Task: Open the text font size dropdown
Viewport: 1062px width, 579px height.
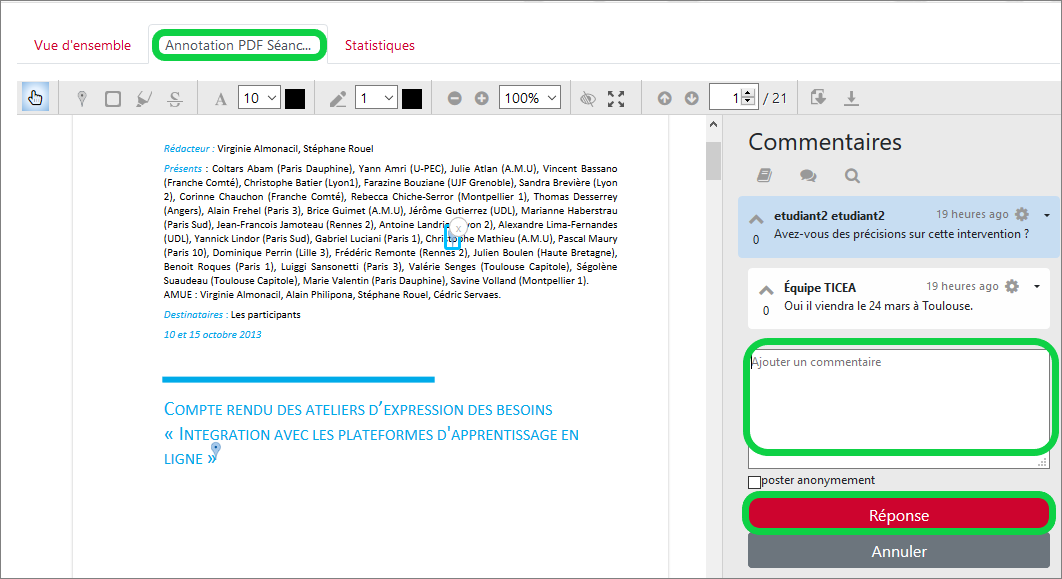Action: (259, 98)
